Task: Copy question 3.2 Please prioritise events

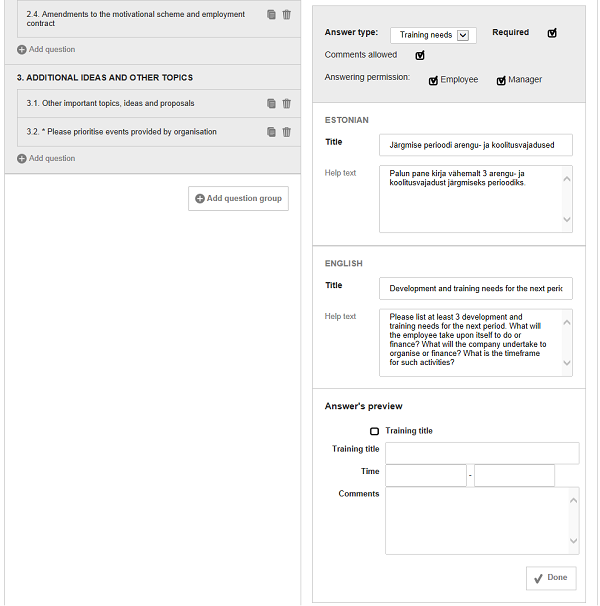Action: tap(271, 132)
